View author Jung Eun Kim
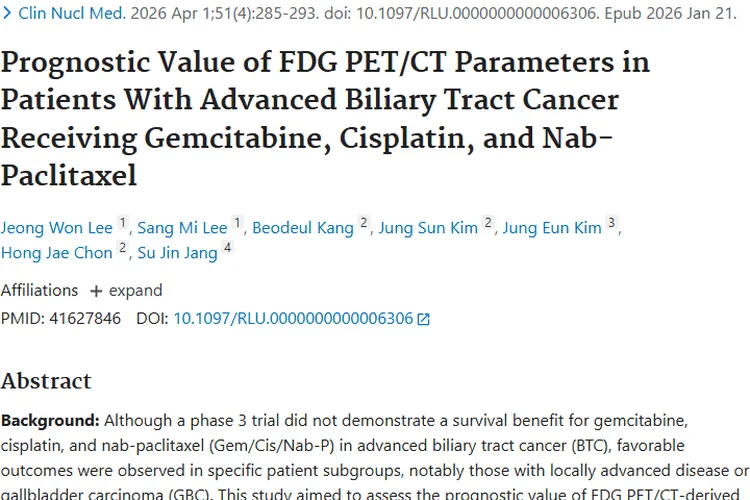This screenshot has width=750, height=500. pyautogui.click(x=552, y=228)
